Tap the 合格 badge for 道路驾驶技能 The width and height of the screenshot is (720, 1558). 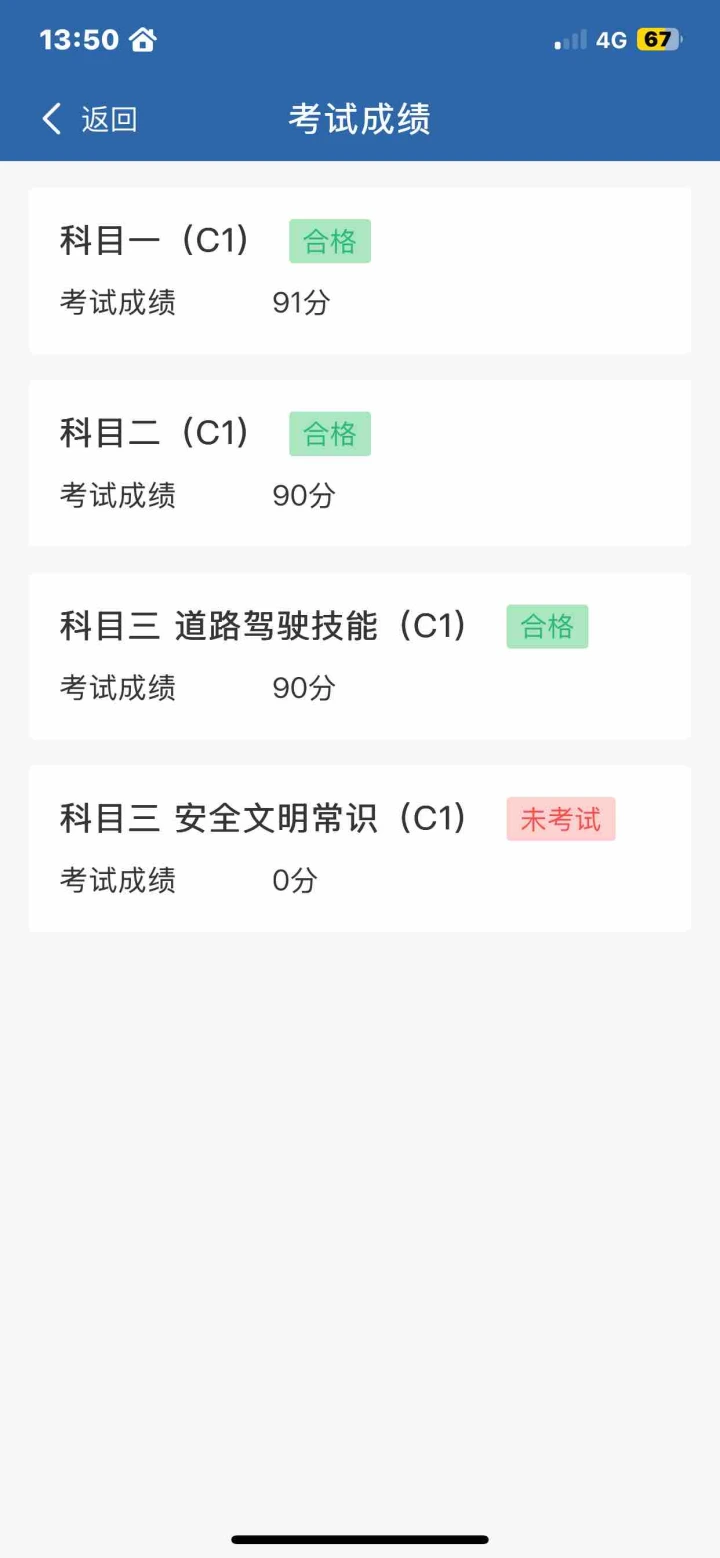pos(547,627)
